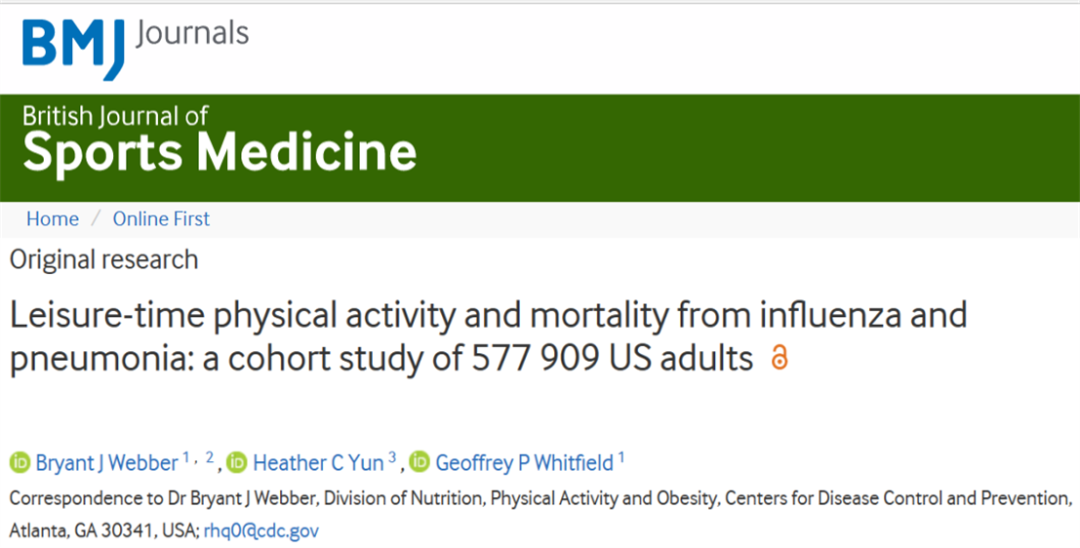Open author Heather C Yun's name link
The width and height of the screenshot is (1080, 548).
(x=317, y=463)
